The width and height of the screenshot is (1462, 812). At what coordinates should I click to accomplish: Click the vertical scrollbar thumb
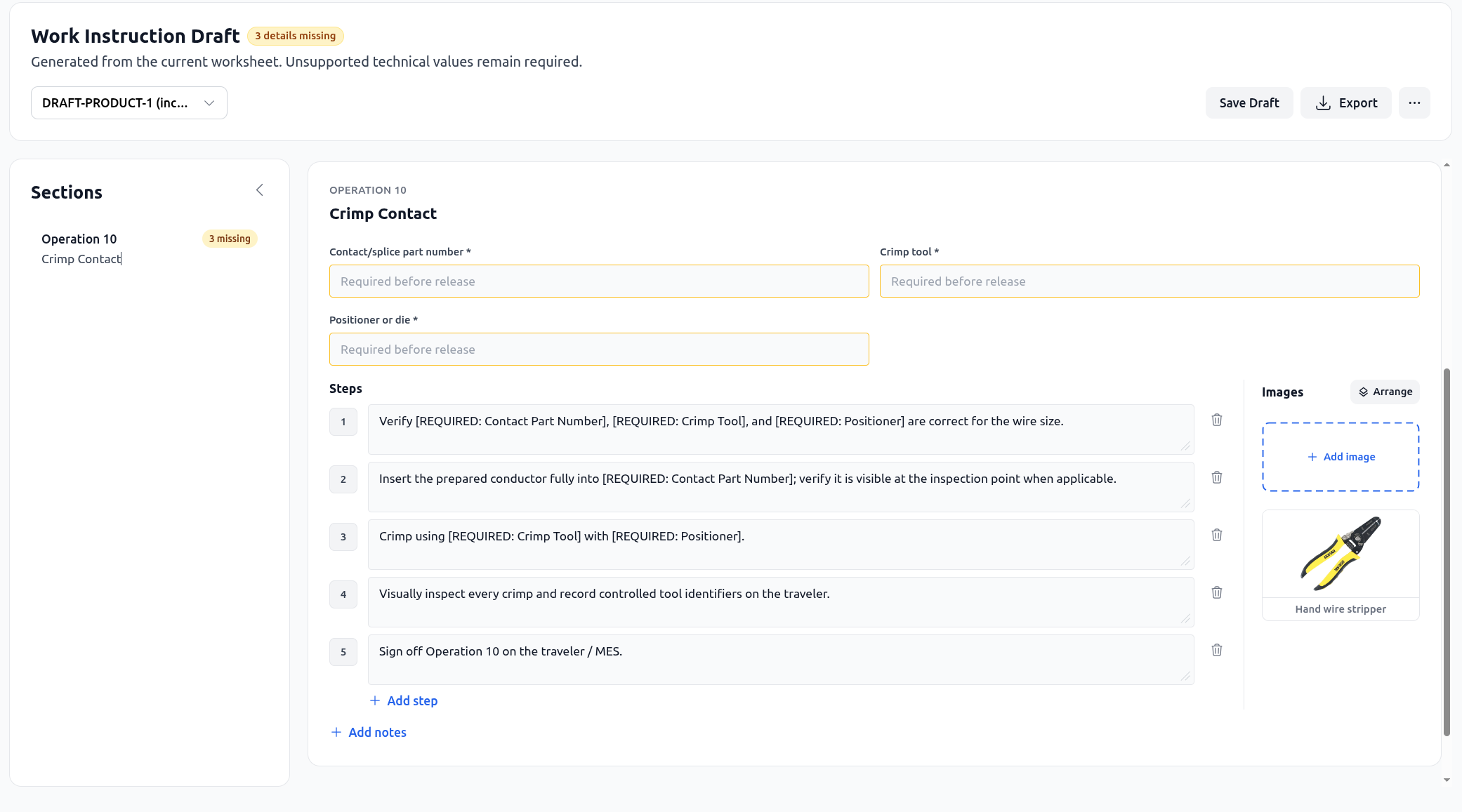1447,552
